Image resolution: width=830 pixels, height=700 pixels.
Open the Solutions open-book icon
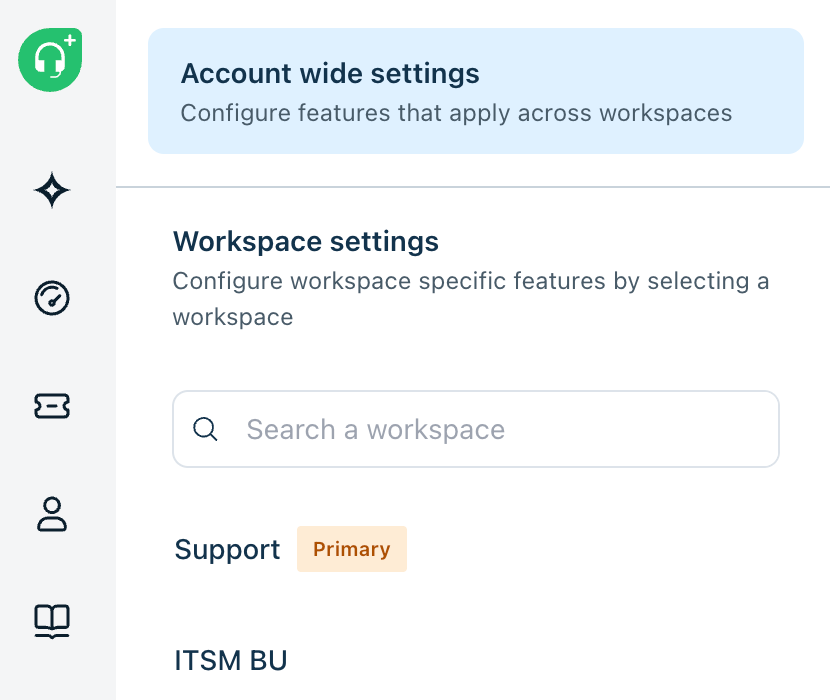(52, 622)
